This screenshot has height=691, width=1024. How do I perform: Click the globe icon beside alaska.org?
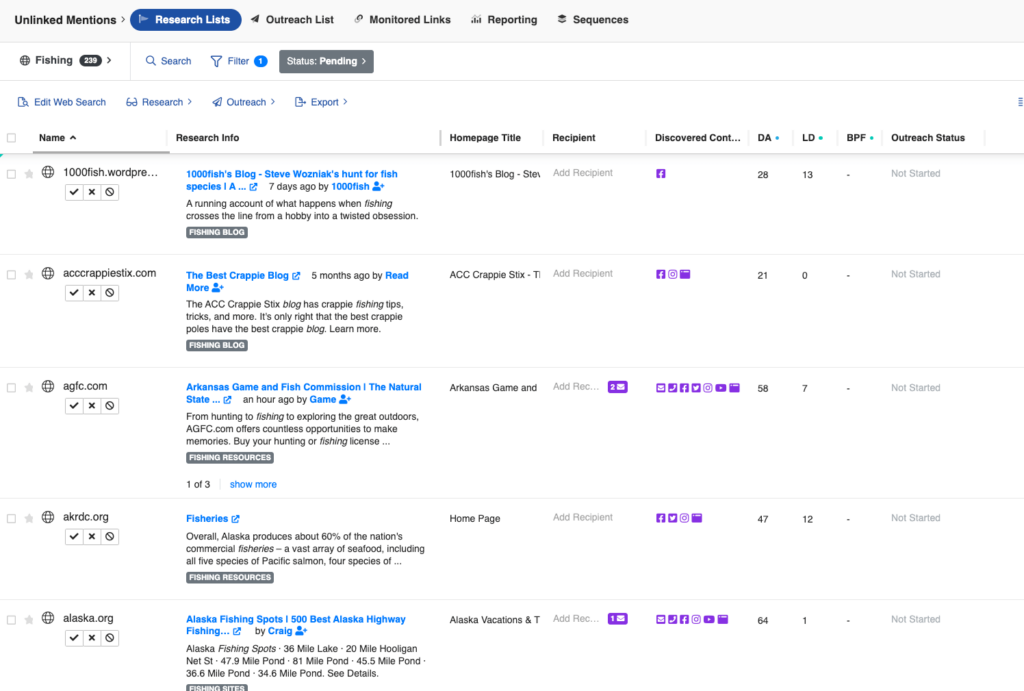pos(47,618)
